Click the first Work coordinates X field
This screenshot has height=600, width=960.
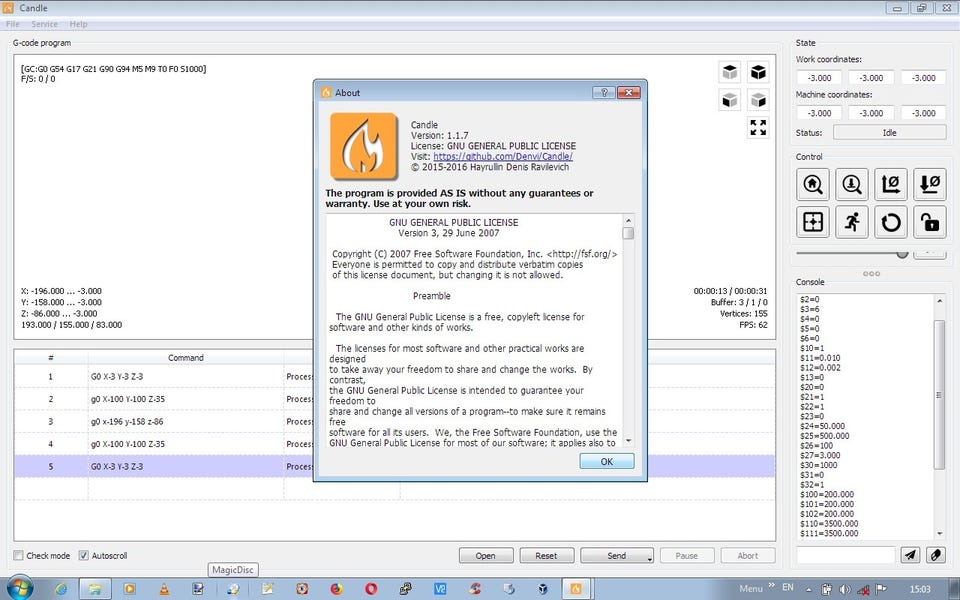coord(819,78)
